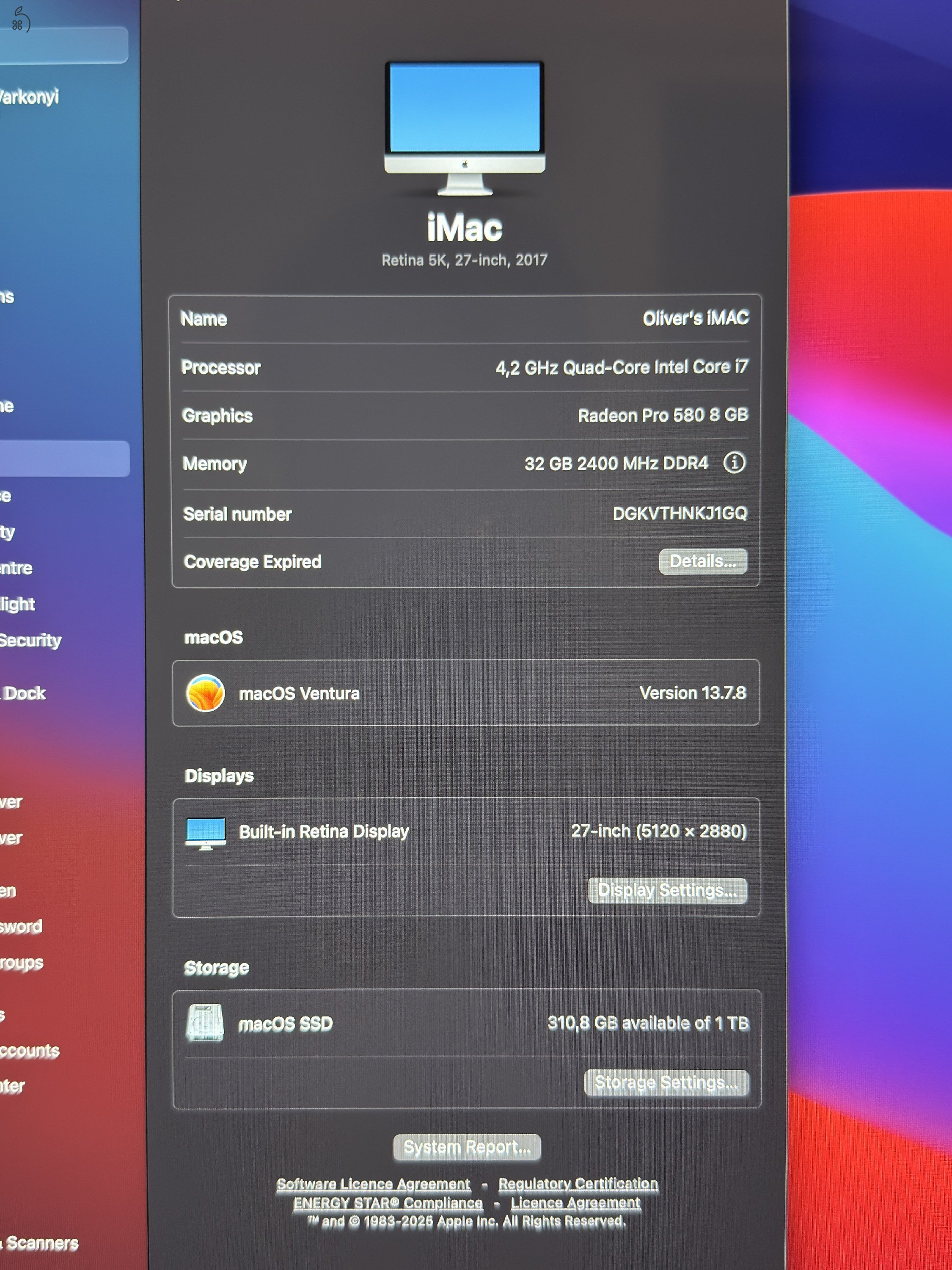This screenshot has width=952, height=1270.
Task: Click macOS SSD label
Action: pos(285,1024)
